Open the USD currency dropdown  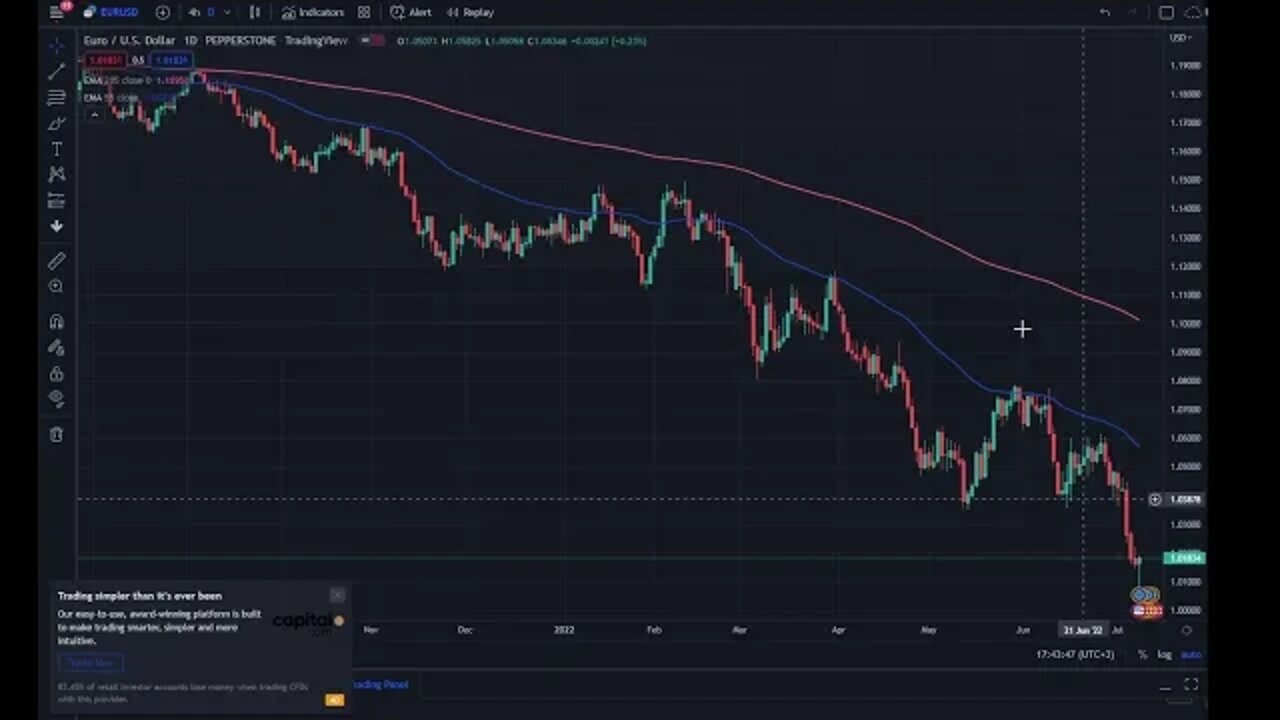point(1180,38)
